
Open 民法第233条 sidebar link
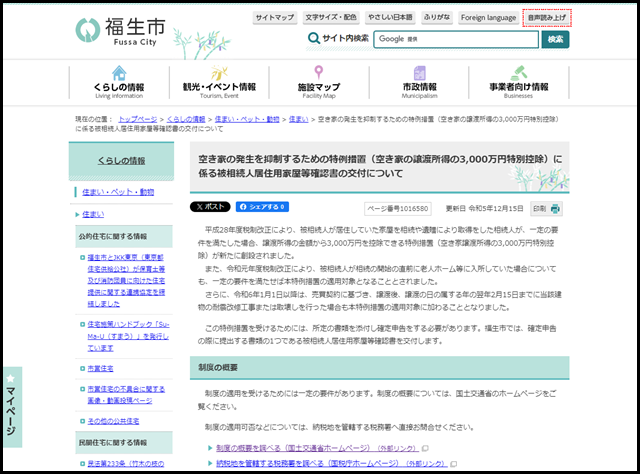tap(126, 464)
